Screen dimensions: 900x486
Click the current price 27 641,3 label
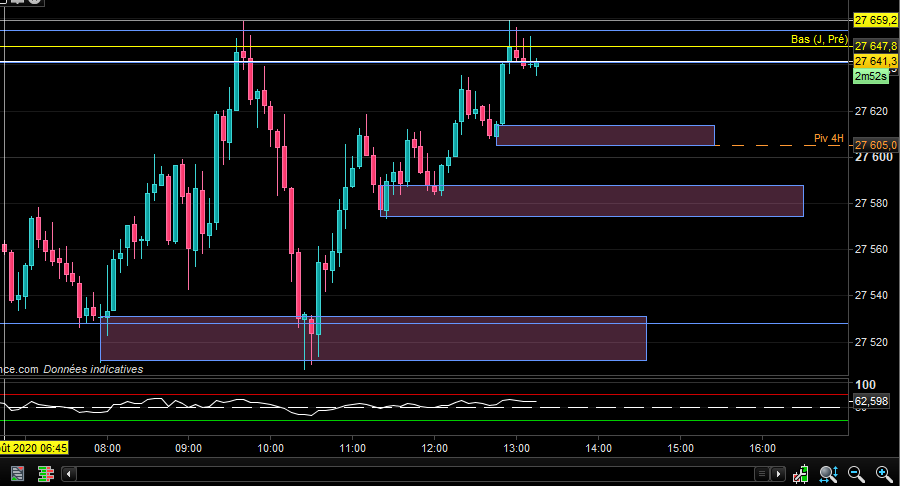(x=875, y=61)
